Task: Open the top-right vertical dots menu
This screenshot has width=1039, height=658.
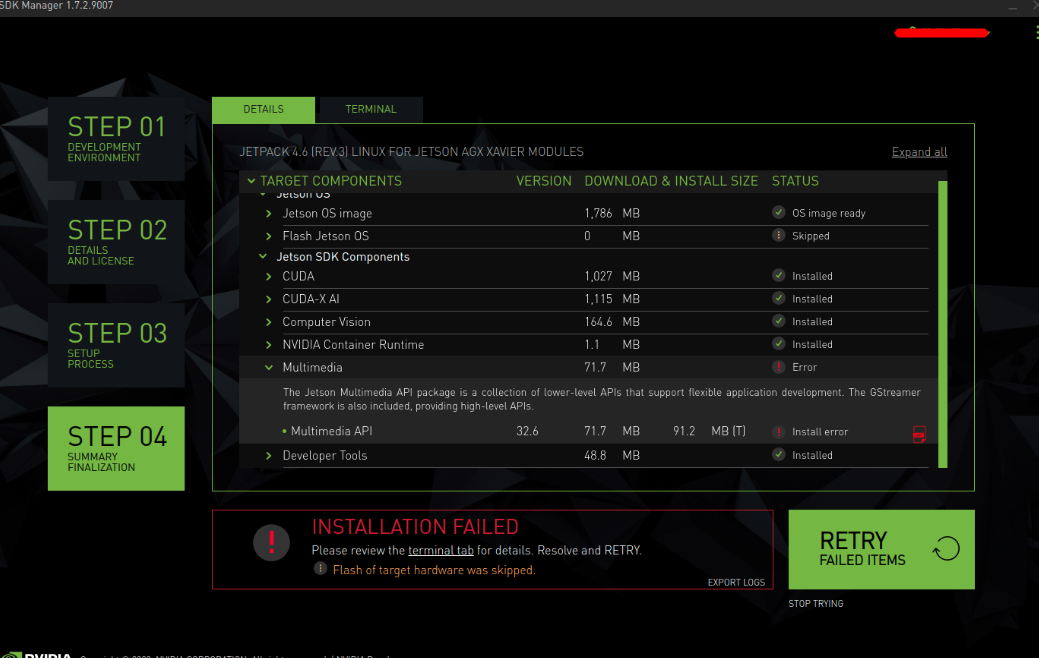Action: coord(1036,32)
